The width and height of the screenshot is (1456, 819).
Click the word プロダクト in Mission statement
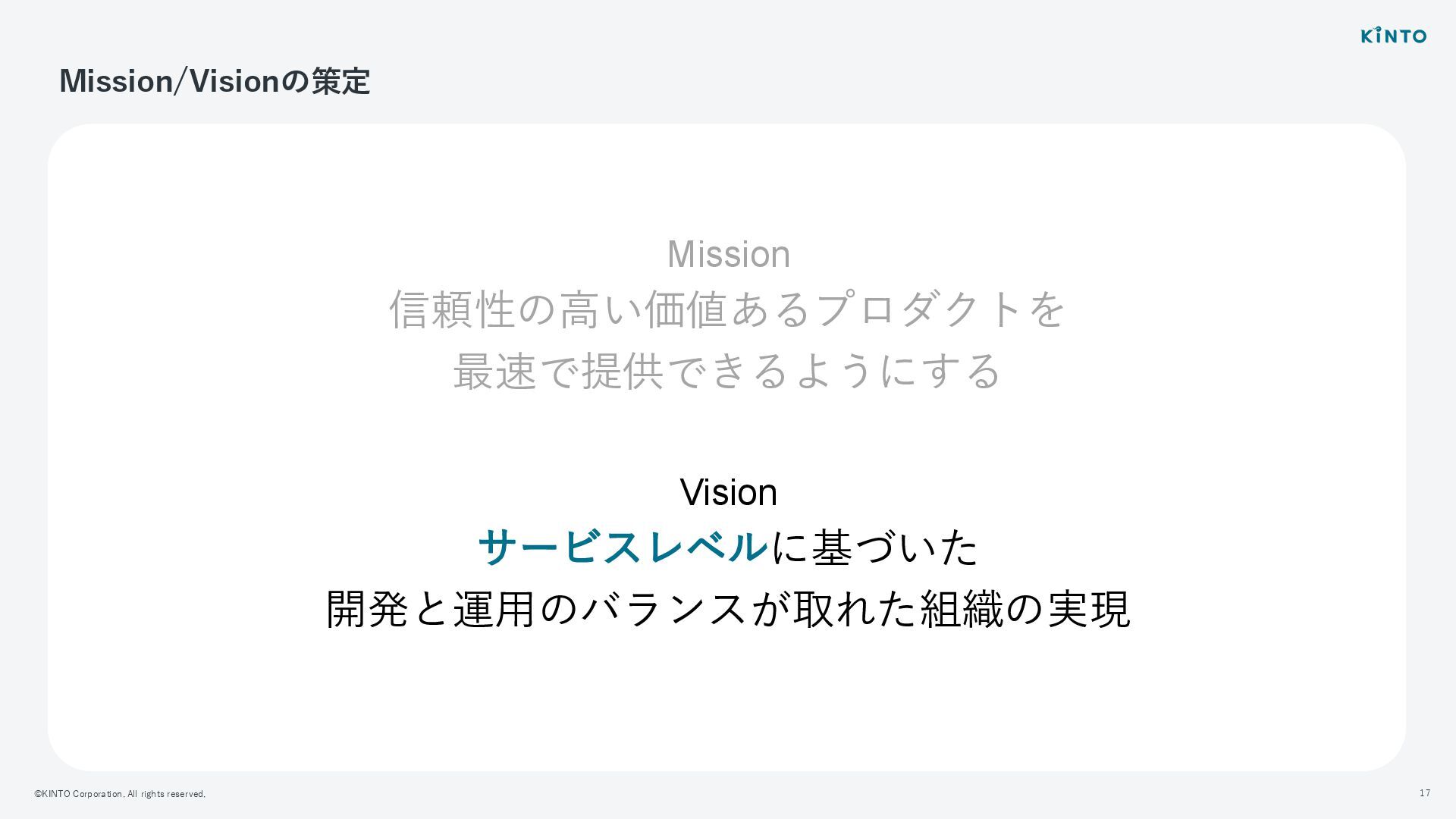coord(919,309)
